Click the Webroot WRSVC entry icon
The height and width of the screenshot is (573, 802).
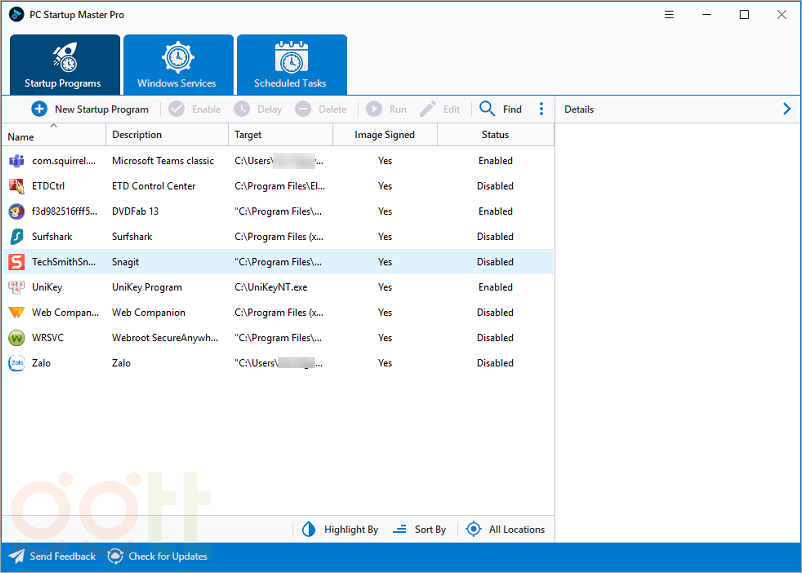click(x=16, y=338)
